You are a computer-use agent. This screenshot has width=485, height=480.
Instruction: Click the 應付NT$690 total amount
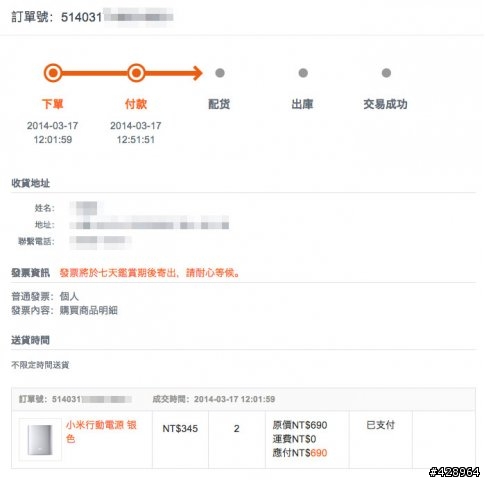click(300, 453)
